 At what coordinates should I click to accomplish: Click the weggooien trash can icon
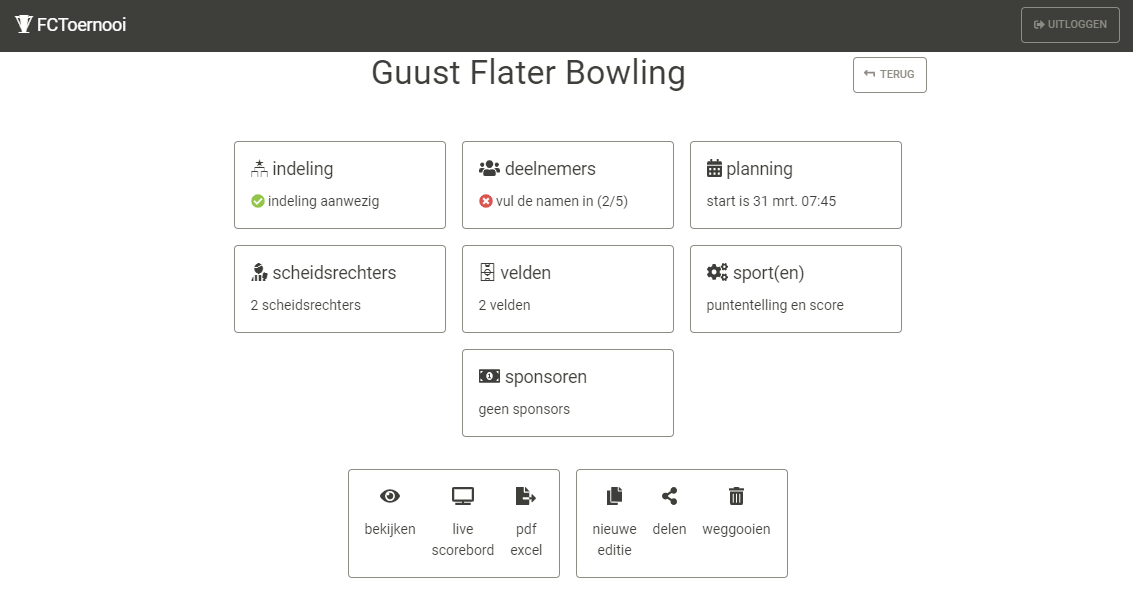tap(736, 496)
